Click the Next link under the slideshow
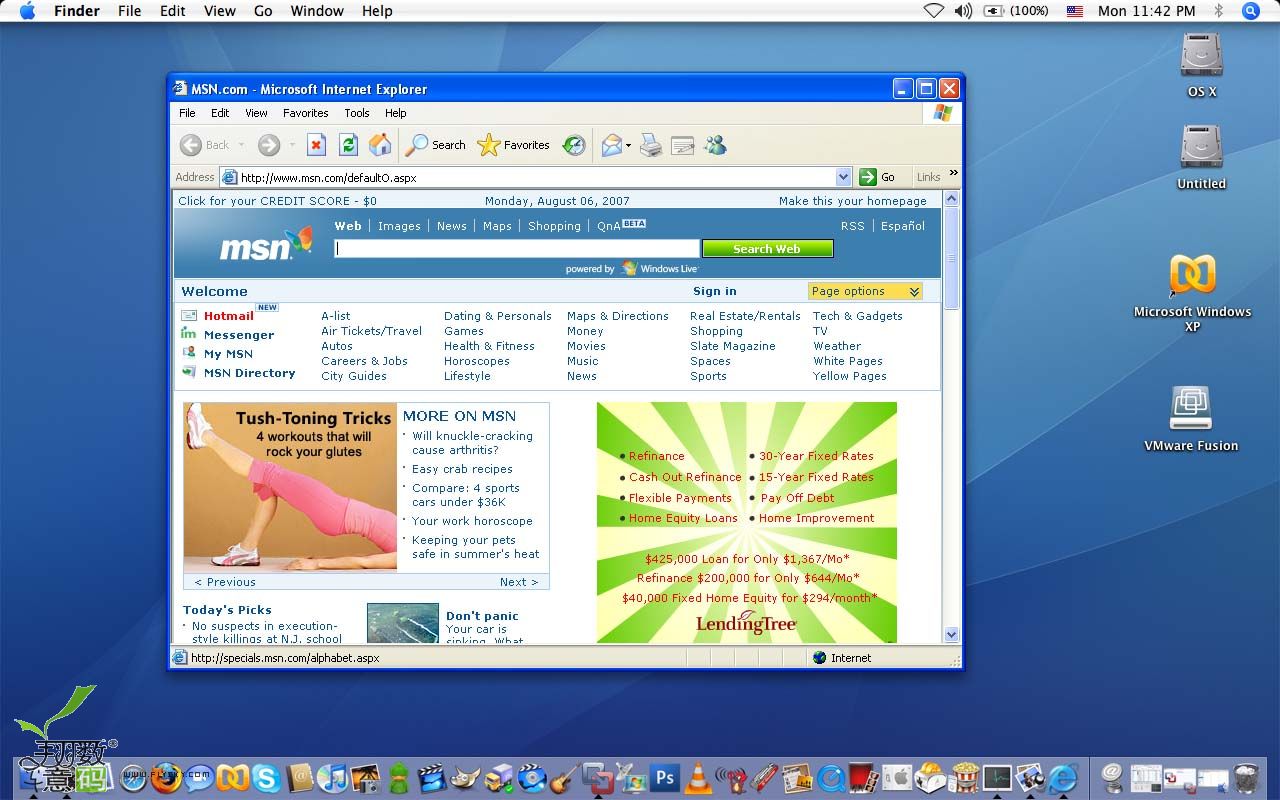Image resolution: width=1280 pixels, height=800 pixels. pyautogui.click(x=519, y=582)
